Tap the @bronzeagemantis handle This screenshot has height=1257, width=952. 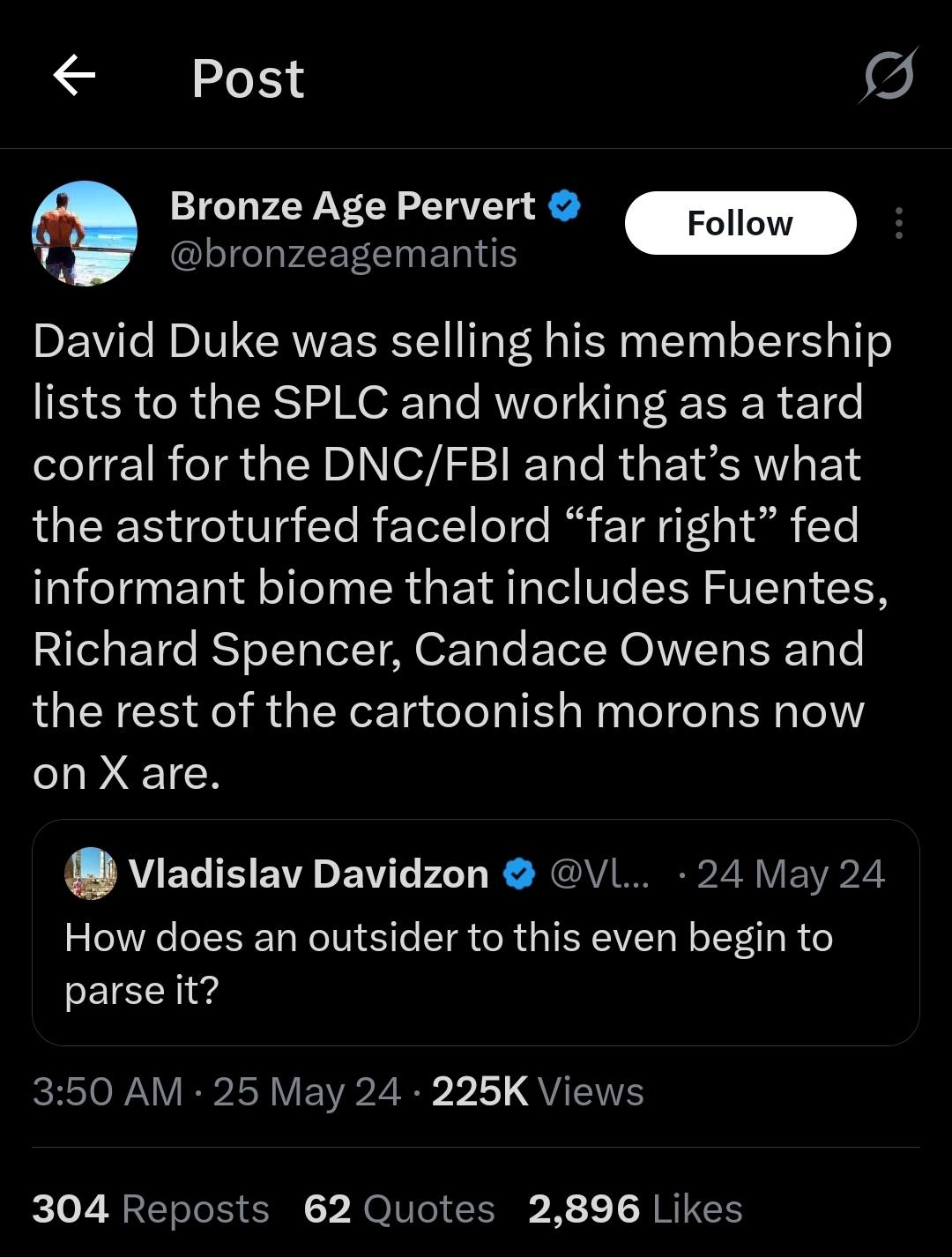click(343, 255)
